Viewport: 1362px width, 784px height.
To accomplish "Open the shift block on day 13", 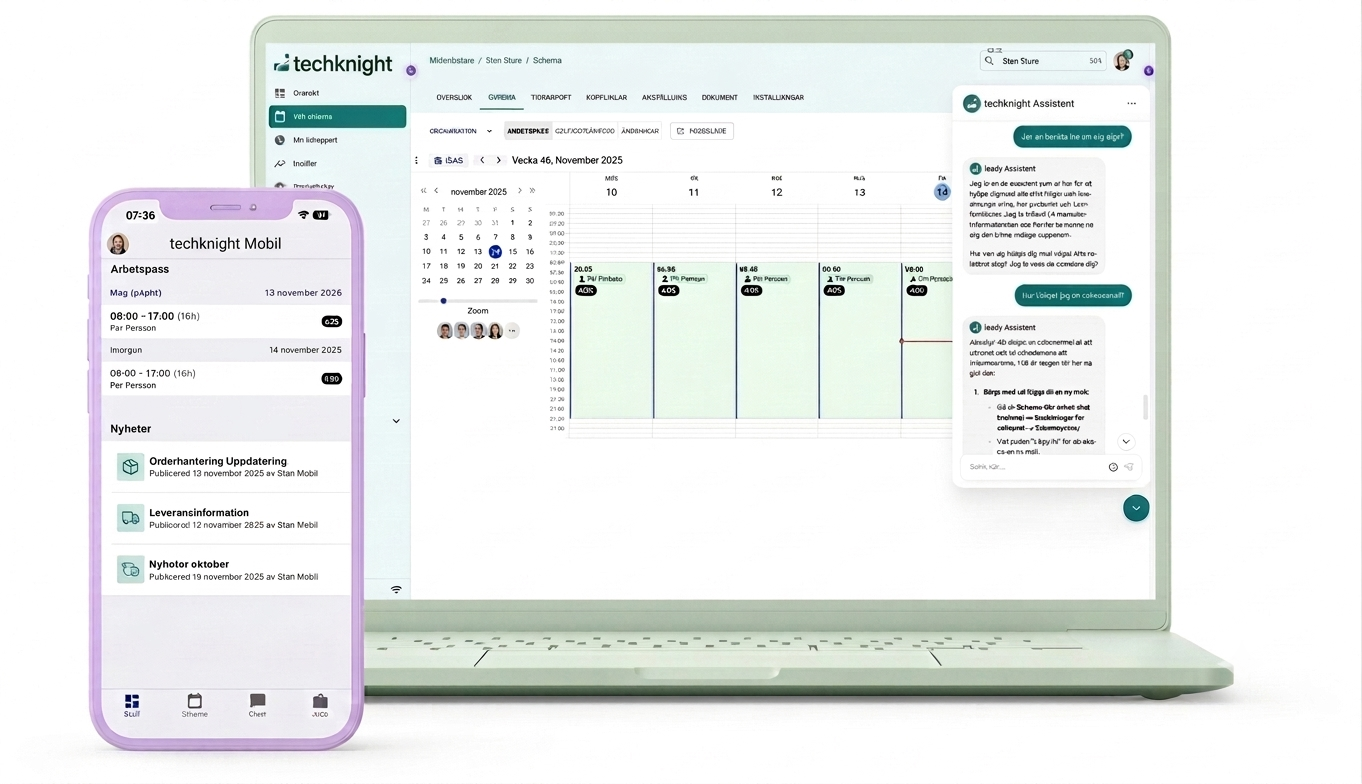I will point(860,340).
